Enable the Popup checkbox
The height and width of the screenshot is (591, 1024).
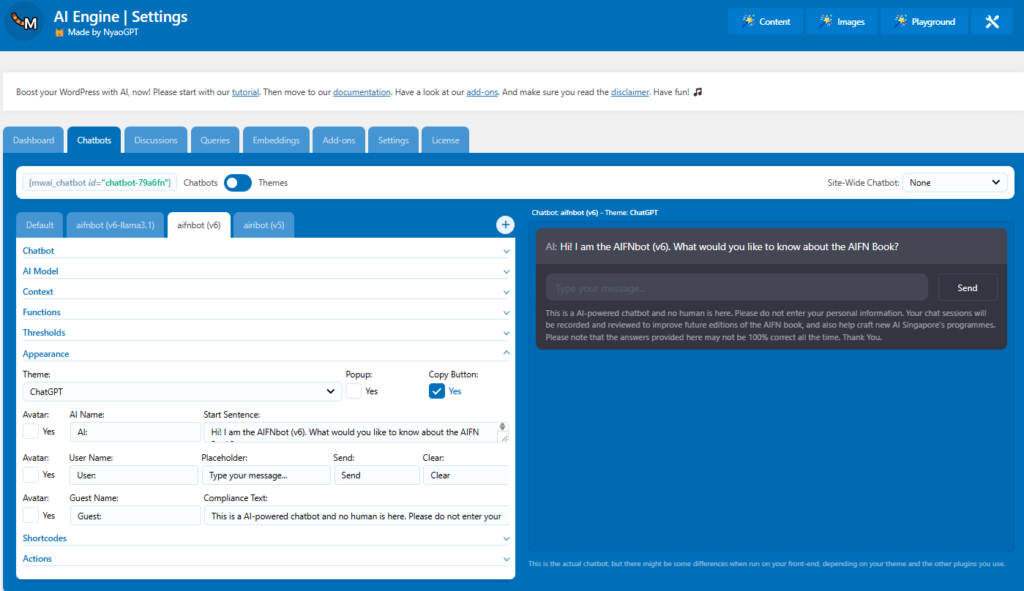(x=354, y=391)
